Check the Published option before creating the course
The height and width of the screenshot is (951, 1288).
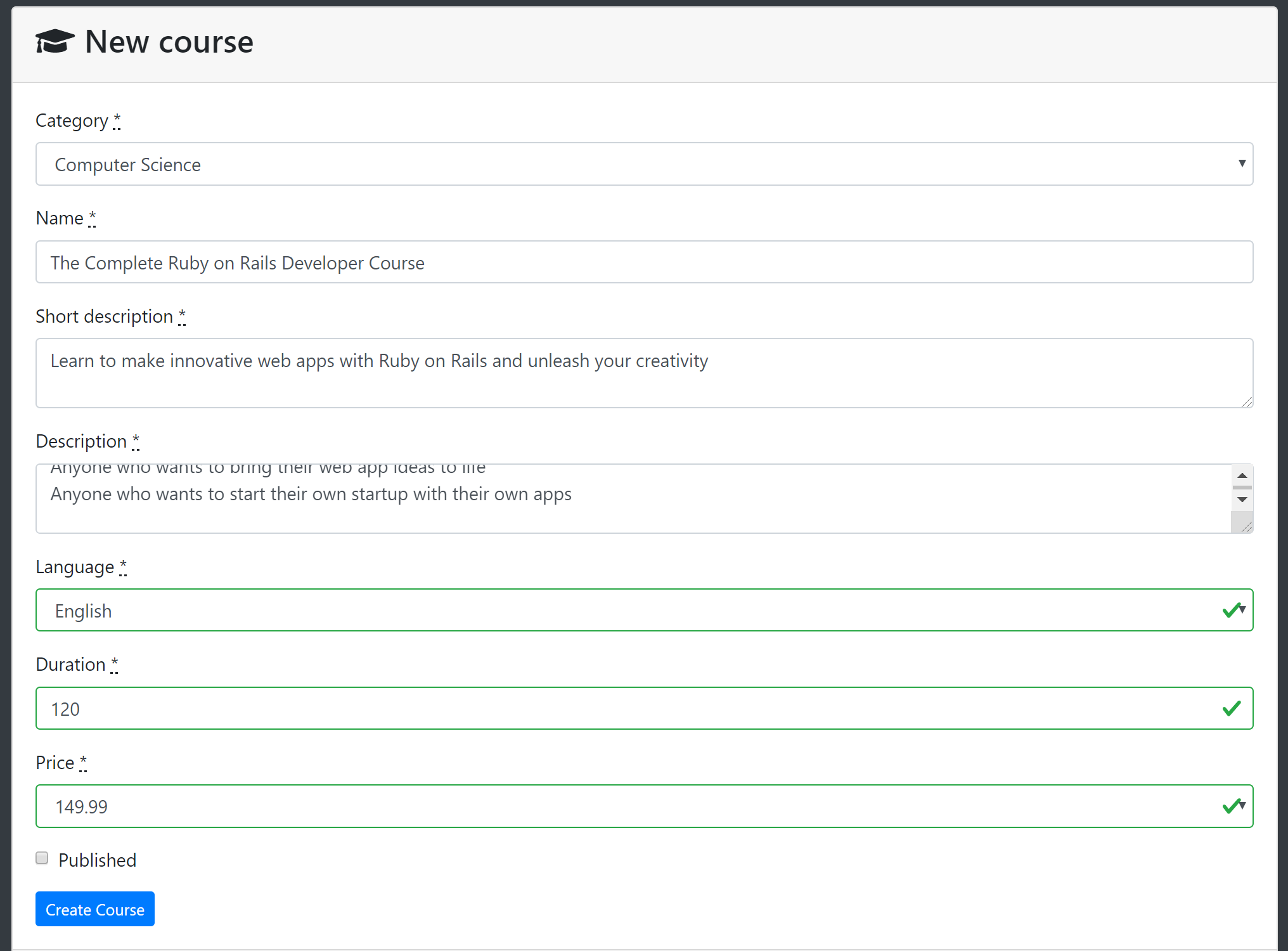(x=41, y=858)
